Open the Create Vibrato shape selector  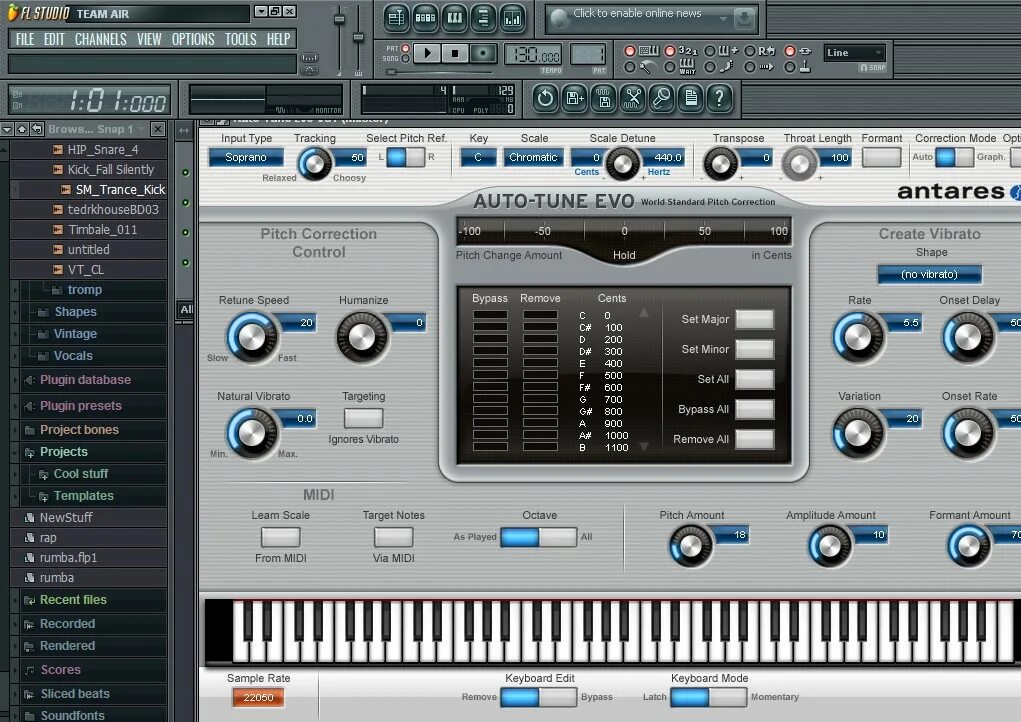coord(929,274)
